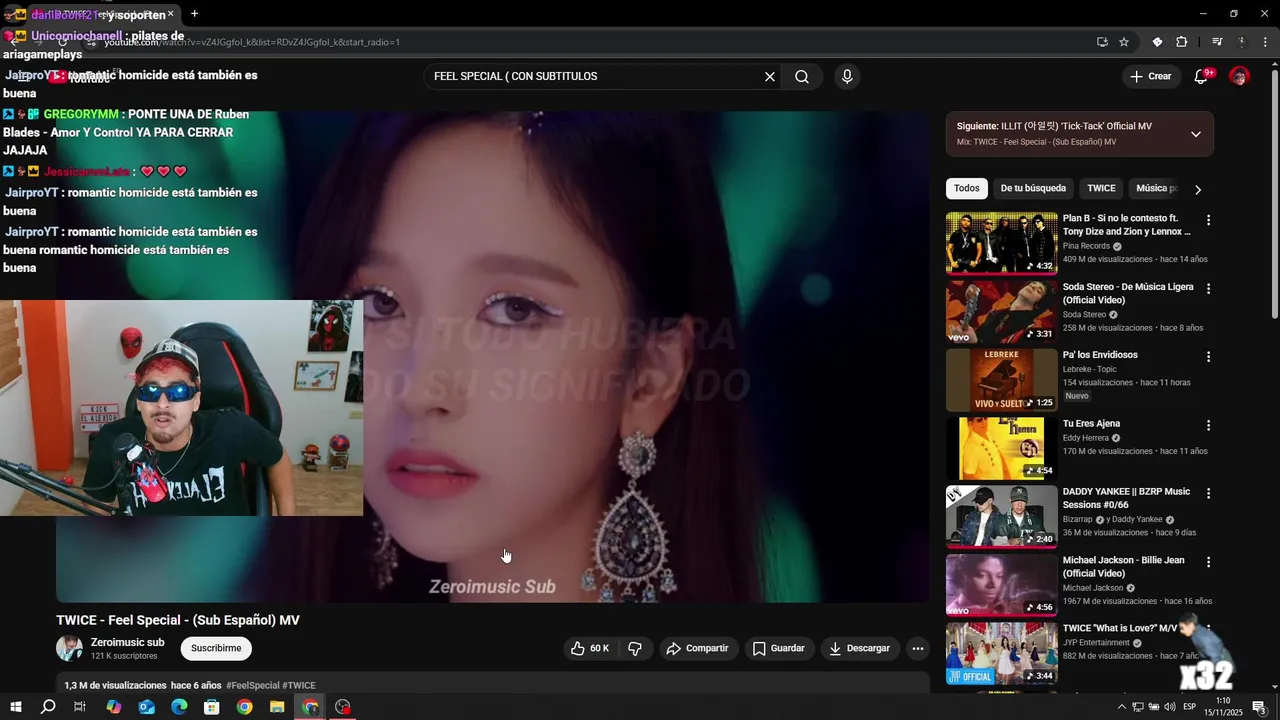Screen dimensions: 1280x720
Task: Open File Explorer from taskbar
Action: (x=277, y=707)
